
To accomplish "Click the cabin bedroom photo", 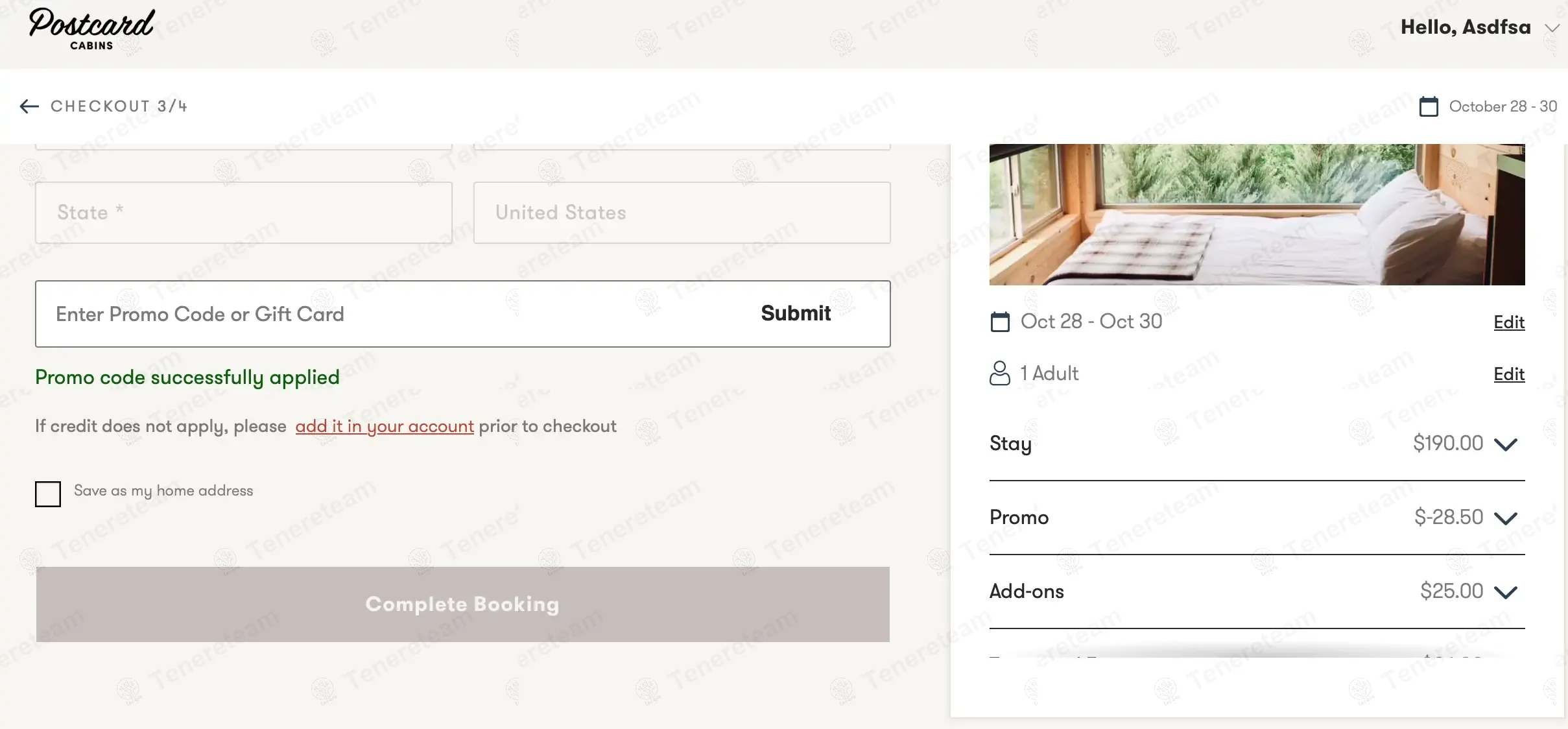I will coord(1257,215).
